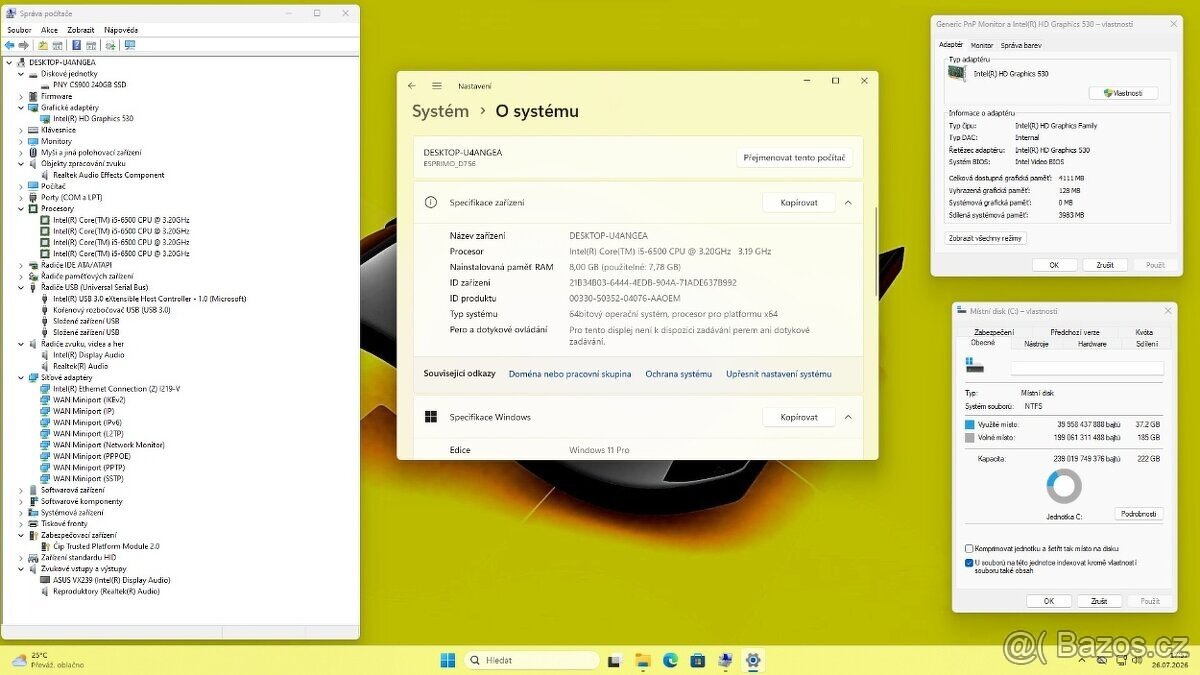Viewport: 1200px width, 675px height.
Task: Expand the Monitory node
Action: [x=21, y=141]
